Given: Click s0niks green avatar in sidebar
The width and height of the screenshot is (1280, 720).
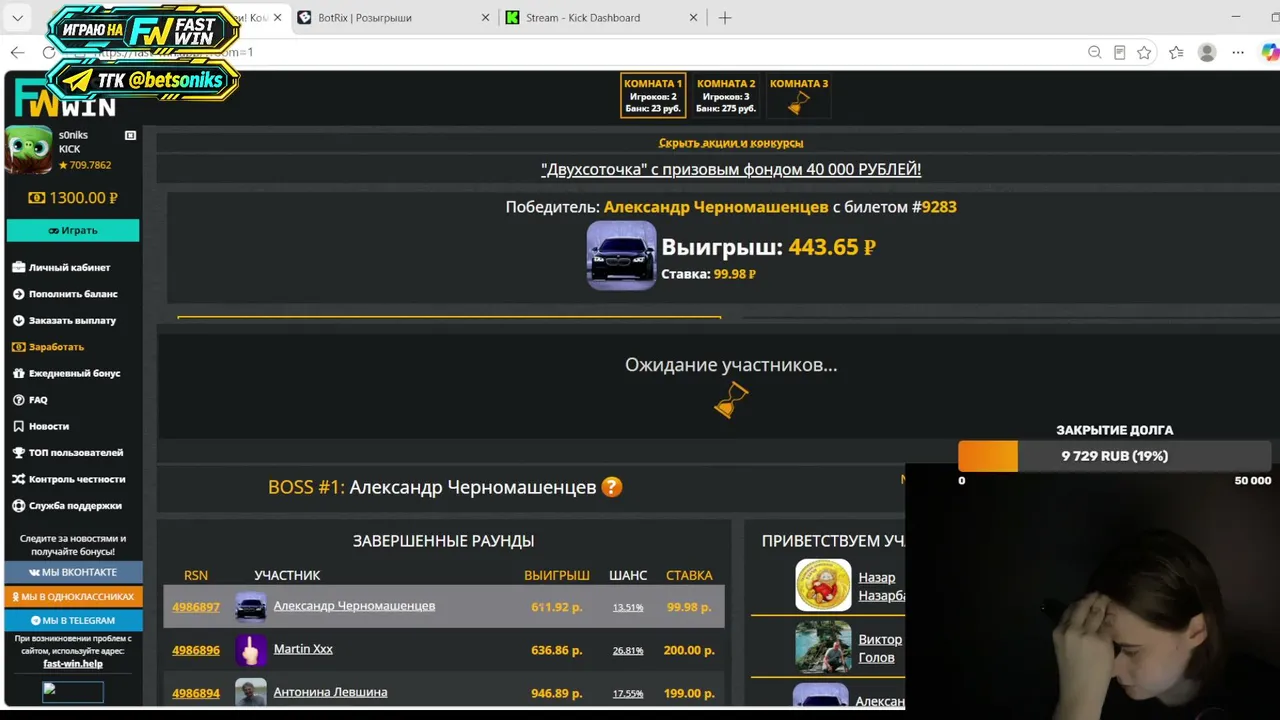Looking at the screenshot, I should pyautogui.click(x=29, y=150).
